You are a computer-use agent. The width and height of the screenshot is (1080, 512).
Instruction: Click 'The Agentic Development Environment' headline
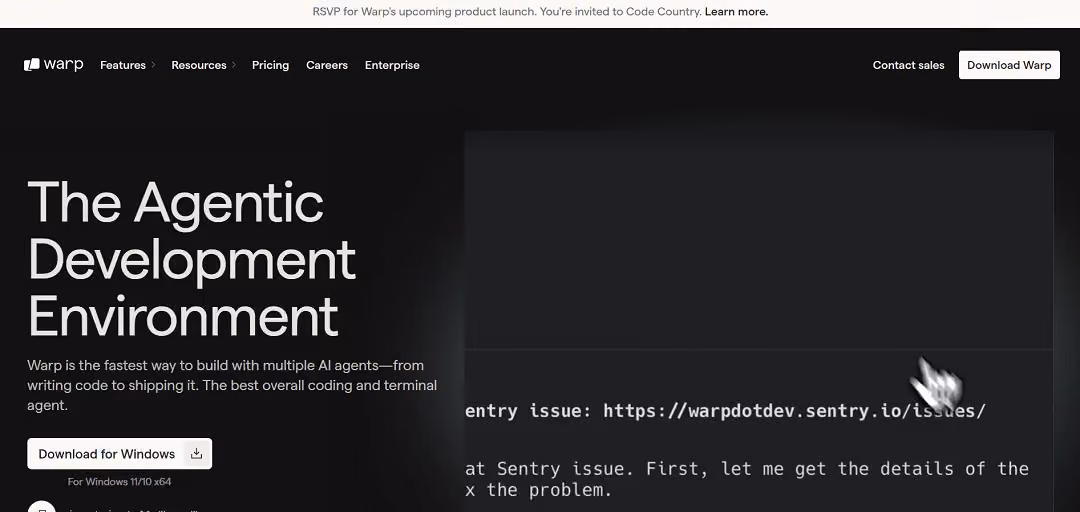[191, 258]
